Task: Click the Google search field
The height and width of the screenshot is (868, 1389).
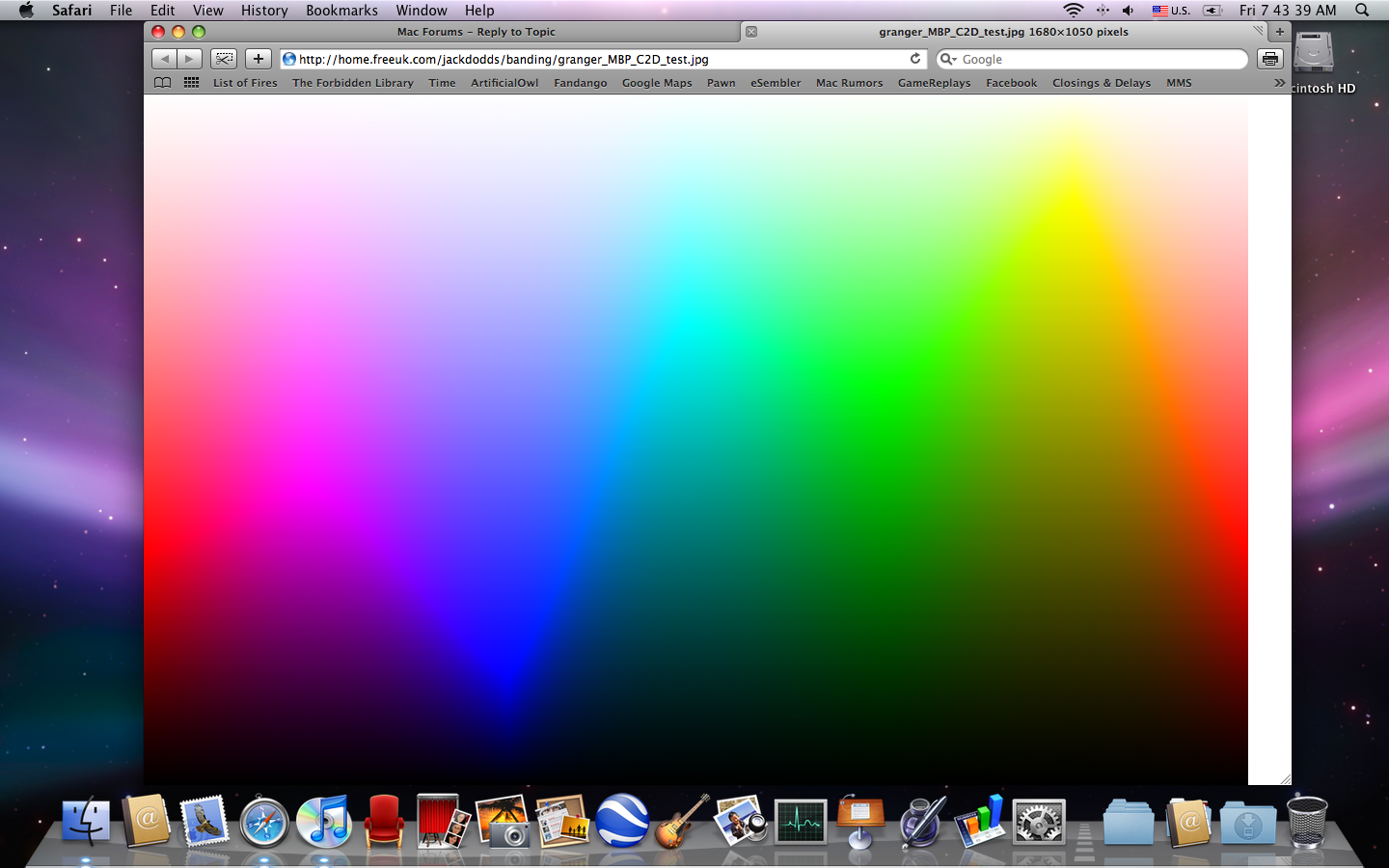Action: click(x=1092, y=59)
